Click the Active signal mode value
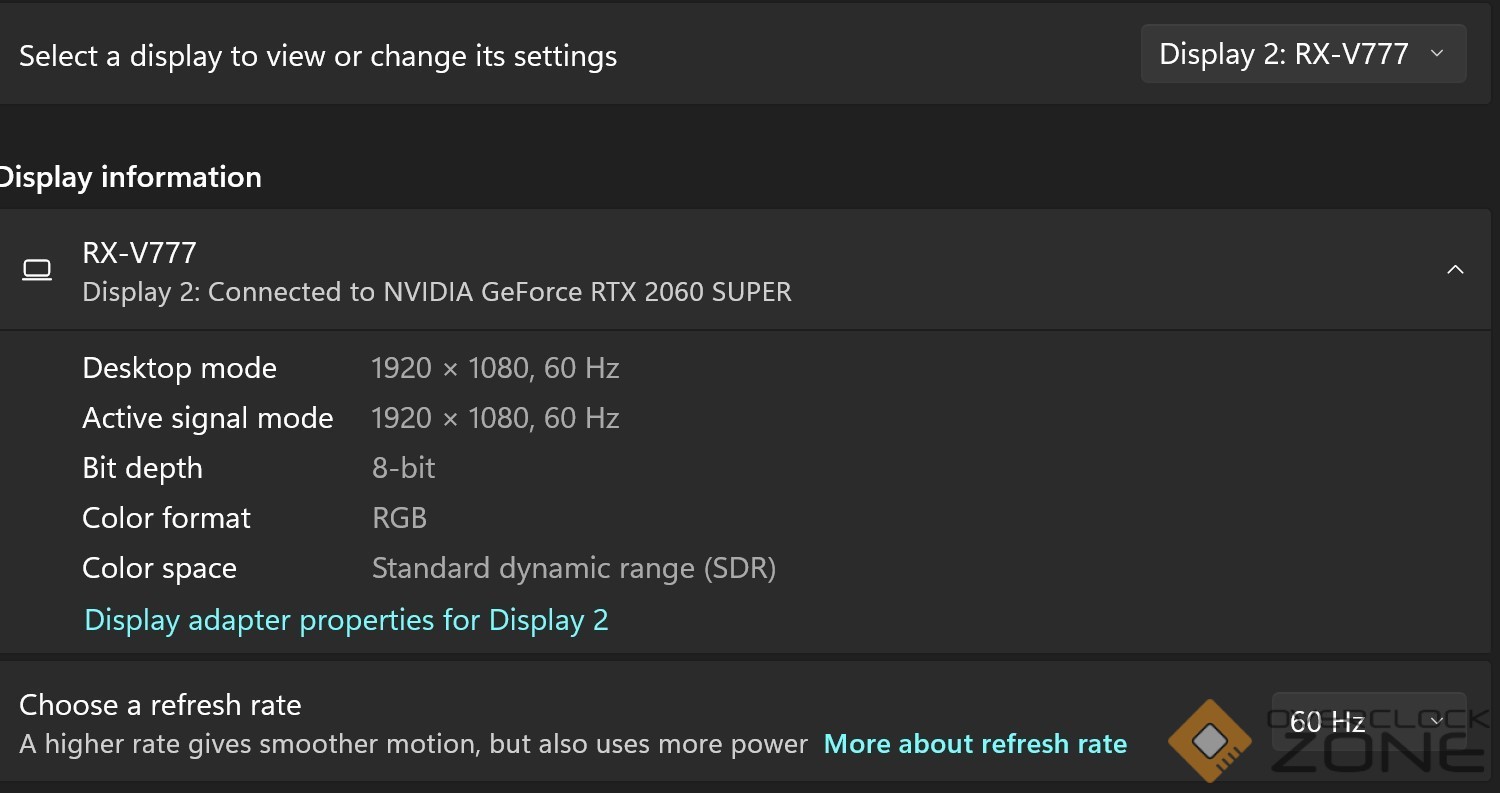The image size is (1500, 793). click(495, 418)
